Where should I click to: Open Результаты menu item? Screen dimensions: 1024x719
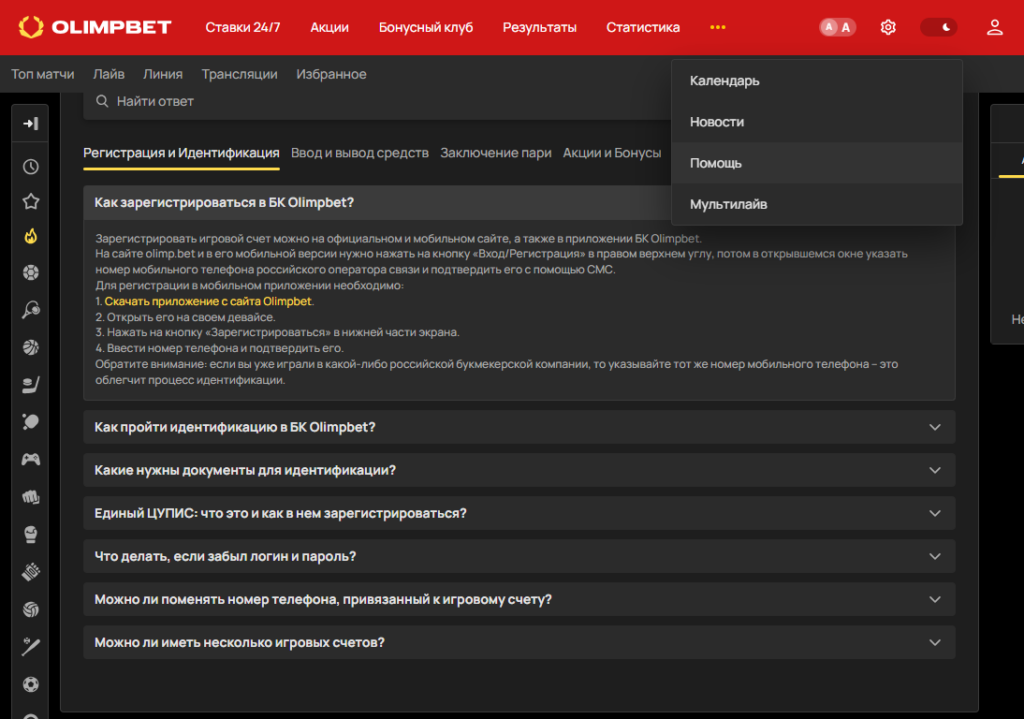pyautogui.click(x=539, y=27)
